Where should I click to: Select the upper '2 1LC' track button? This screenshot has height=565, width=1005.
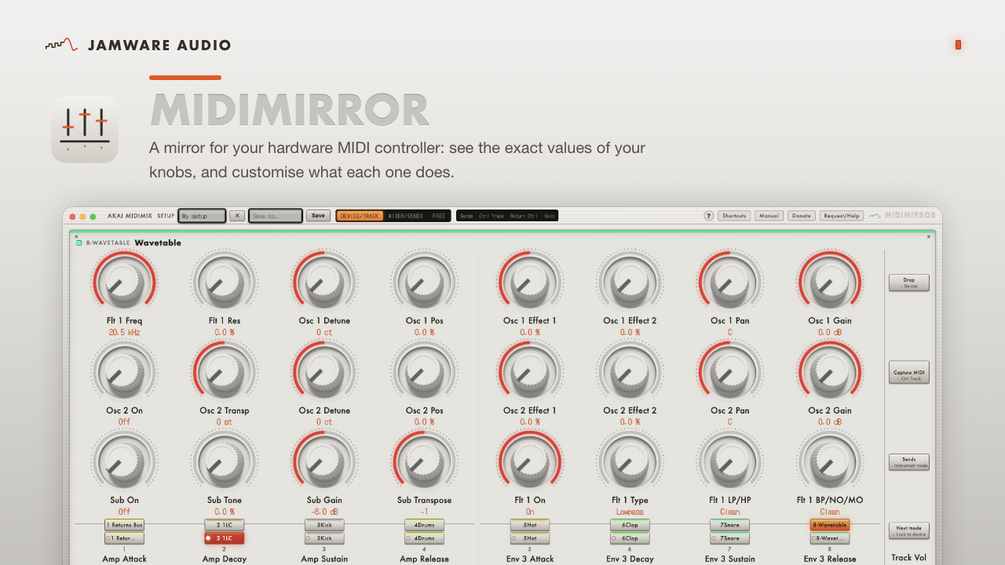224,525
